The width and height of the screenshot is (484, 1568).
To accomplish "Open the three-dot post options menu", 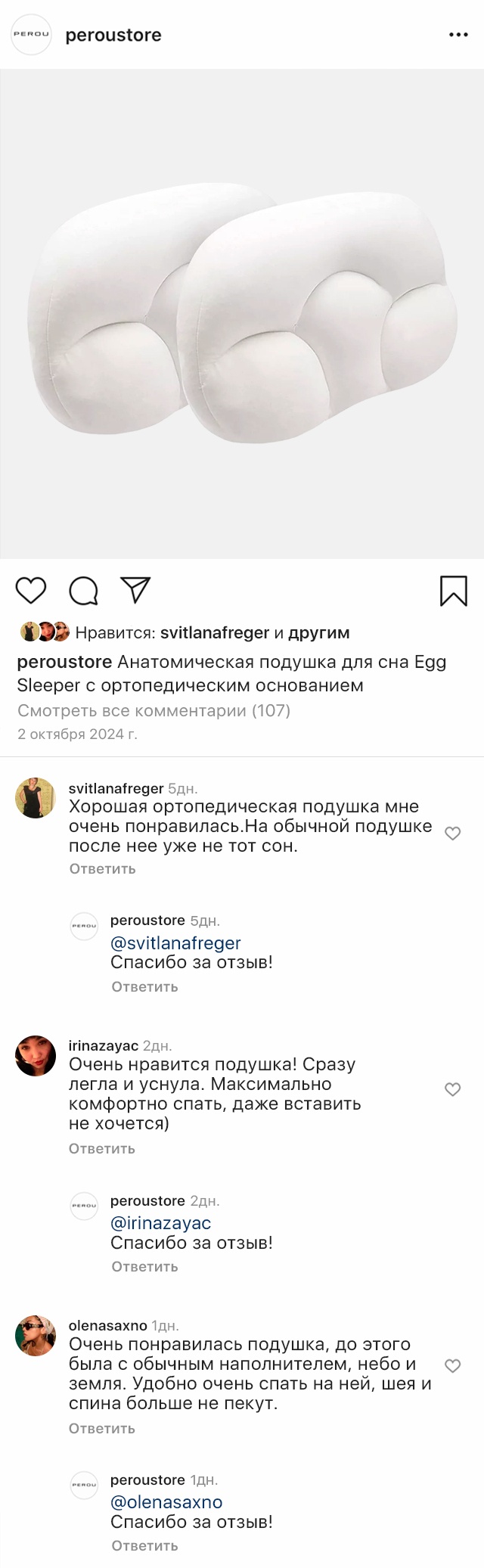I will click(x=458, y=35).
